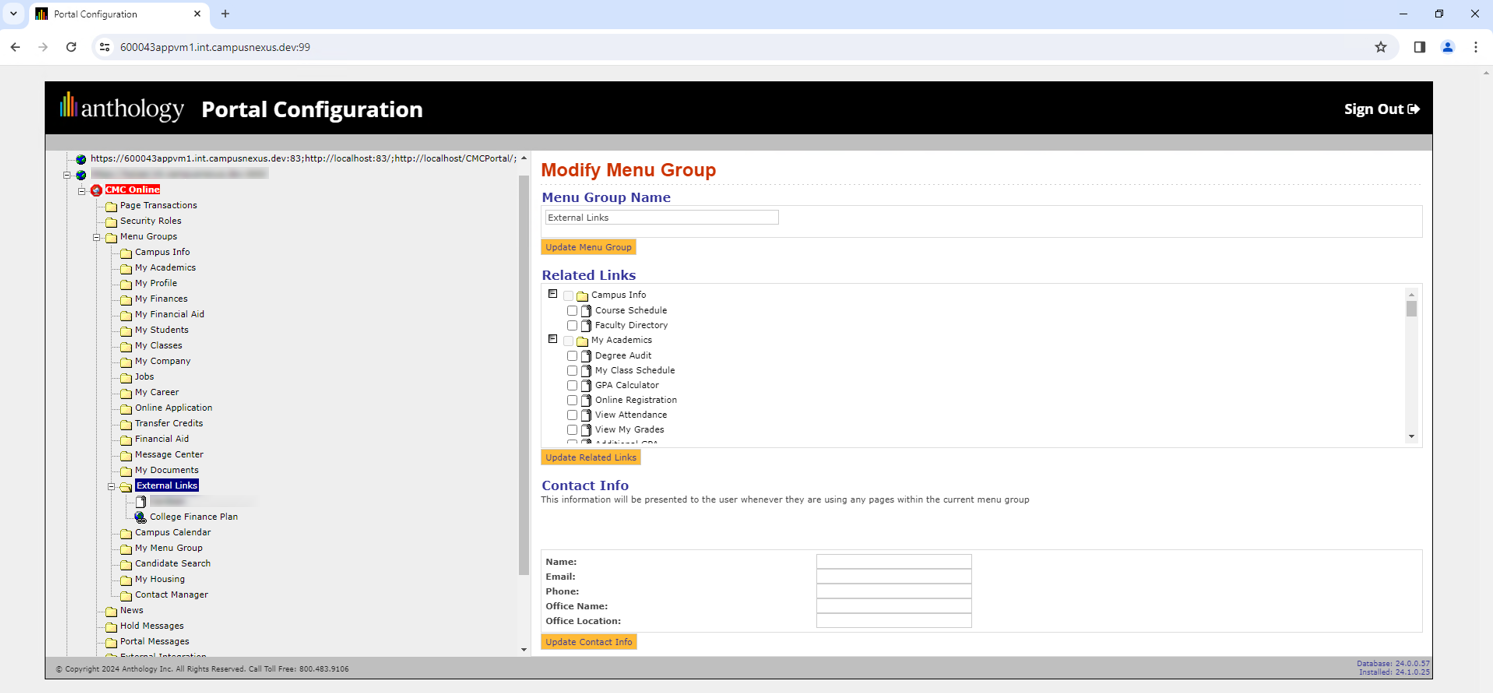Collapse the CMC Online tree node
1494x693 pixels.
pyautogui.click(x=82, y=190)
